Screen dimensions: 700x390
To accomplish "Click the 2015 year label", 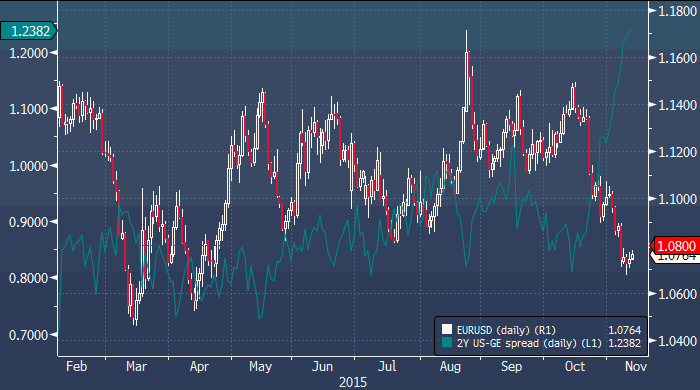I will (x=353, y=382).
